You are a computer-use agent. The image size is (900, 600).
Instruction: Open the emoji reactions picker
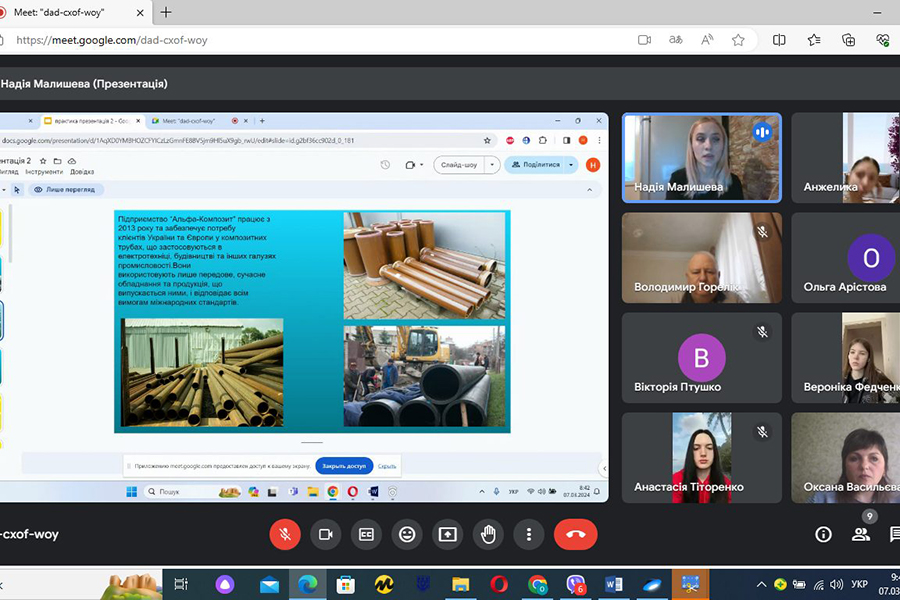click(407, 534)
